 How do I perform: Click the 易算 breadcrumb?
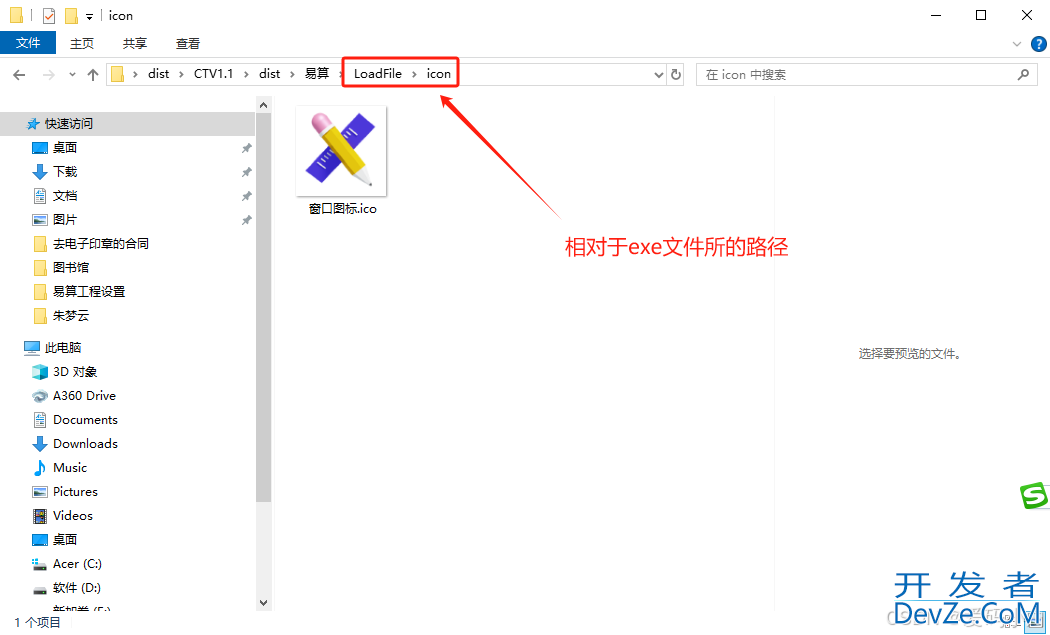coord(317,74)
